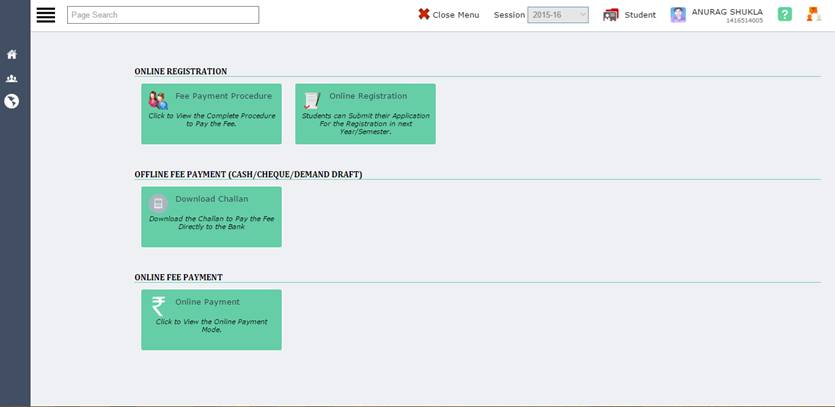Viewport: 835px width, 407px height.
Task: Open the Online Registration tile
Action: point(365,114)
